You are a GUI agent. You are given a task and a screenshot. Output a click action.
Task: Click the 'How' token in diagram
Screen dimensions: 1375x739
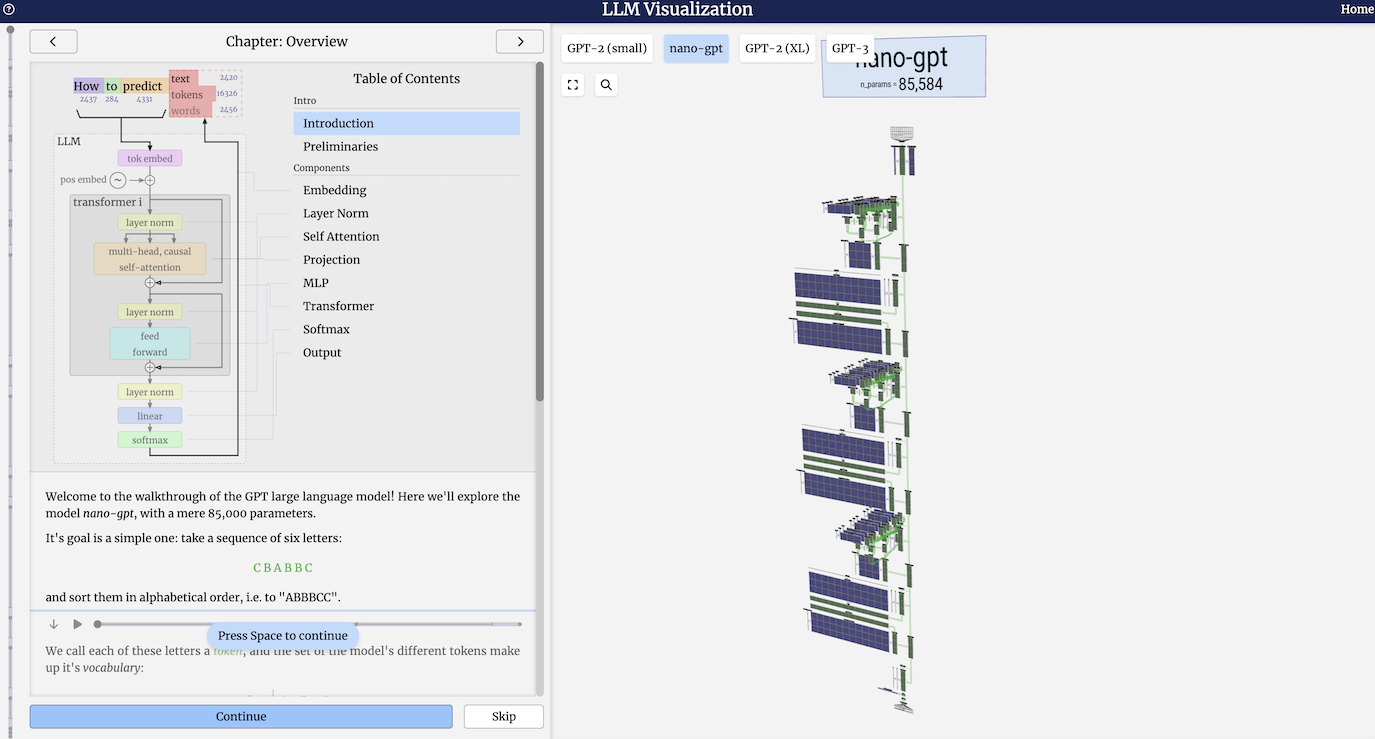(87, 86)
